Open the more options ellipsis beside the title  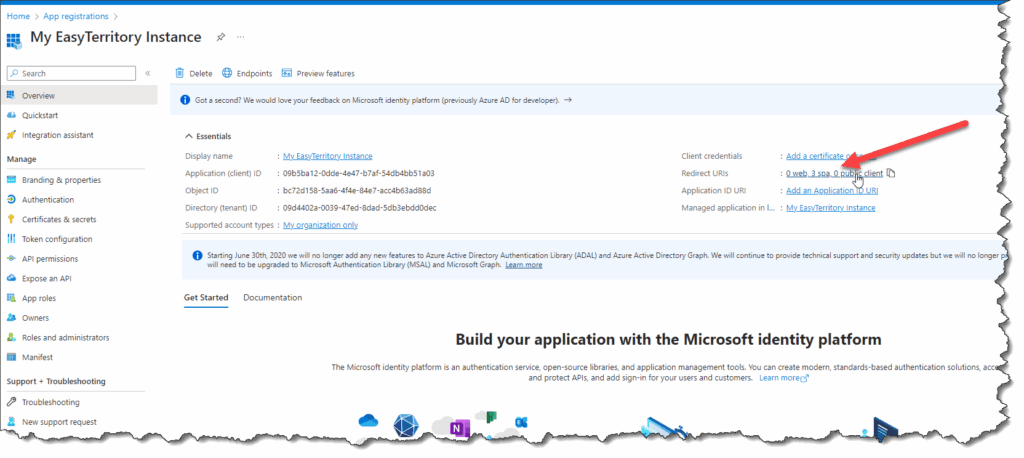[x=240, y=37]
